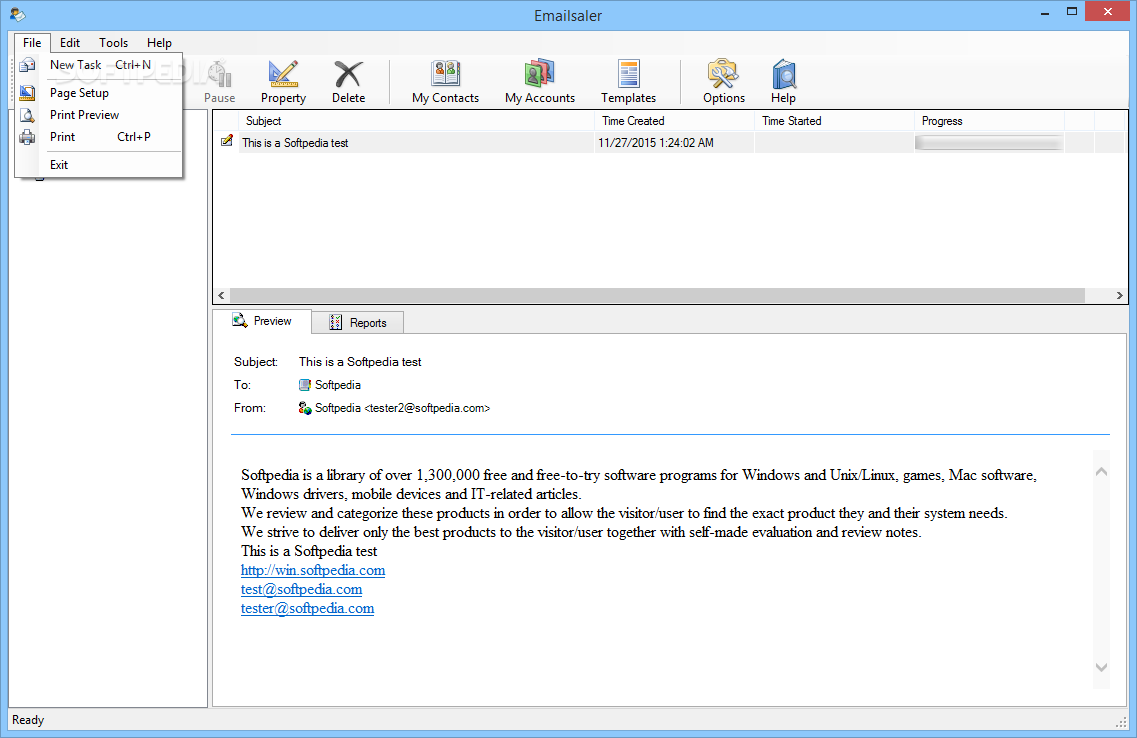Image resolution: width=1137 pixels, height=738 pixels.
Task: Open the Templates toolbar icon
Action: 629,74
